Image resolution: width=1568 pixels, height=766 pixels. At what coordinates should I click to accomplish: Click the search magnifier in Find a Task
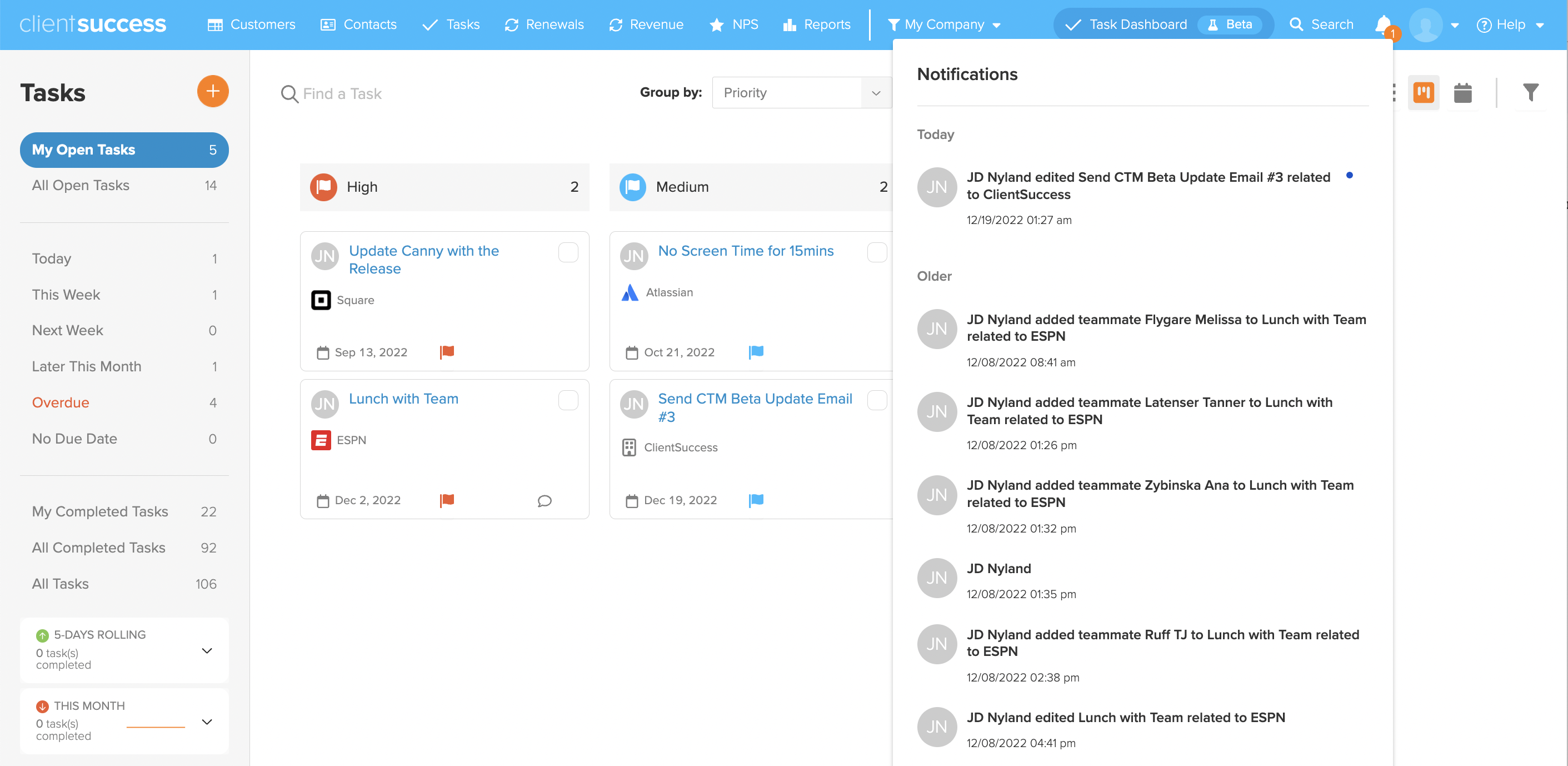289,94
